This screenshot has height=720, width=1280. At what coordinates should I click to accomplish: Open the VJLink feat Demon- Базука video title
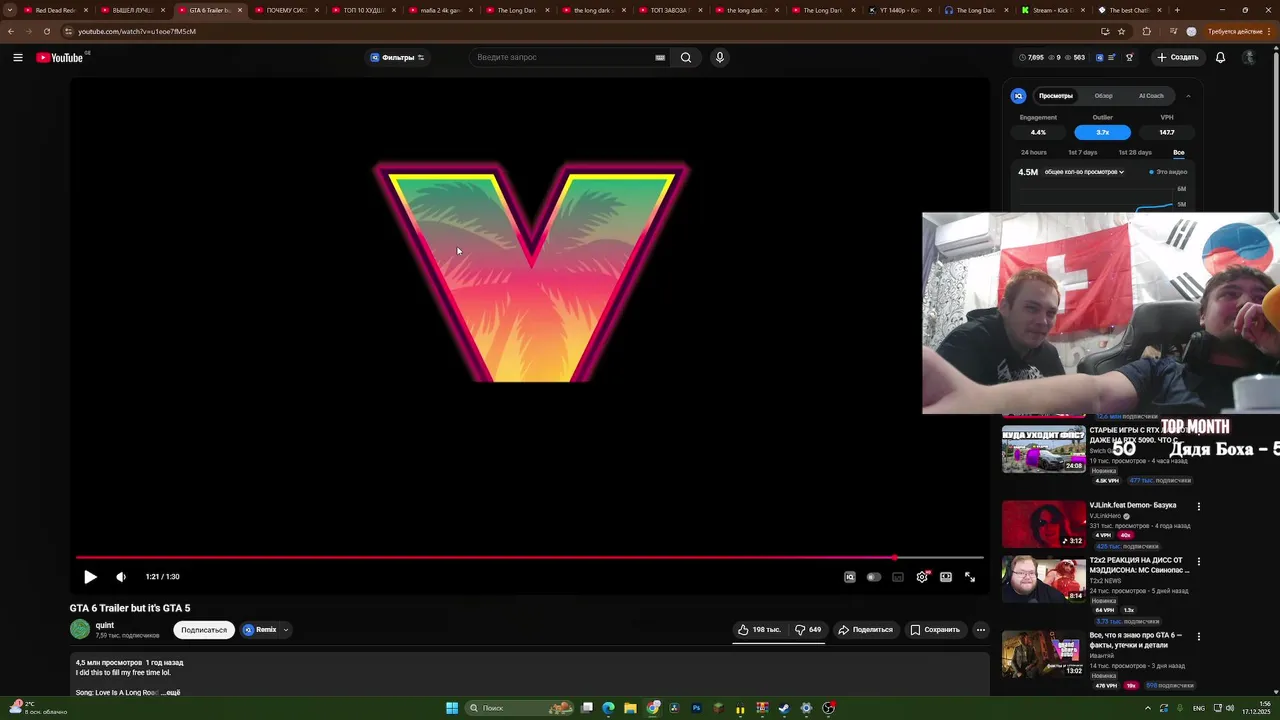(1133, 506)
